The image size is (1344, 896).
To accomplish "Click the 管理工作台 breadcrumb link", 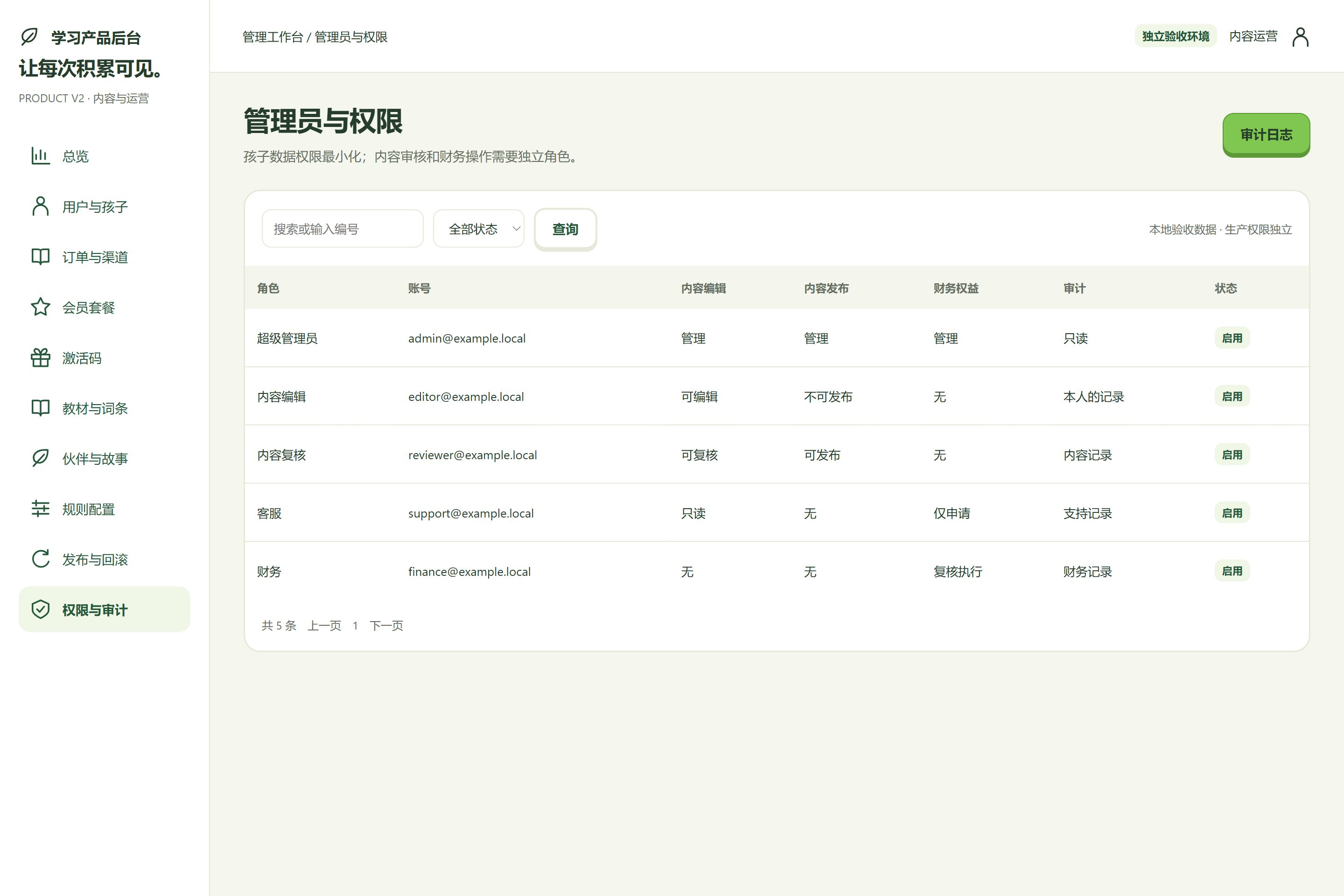I will click(x=273, y=36).
